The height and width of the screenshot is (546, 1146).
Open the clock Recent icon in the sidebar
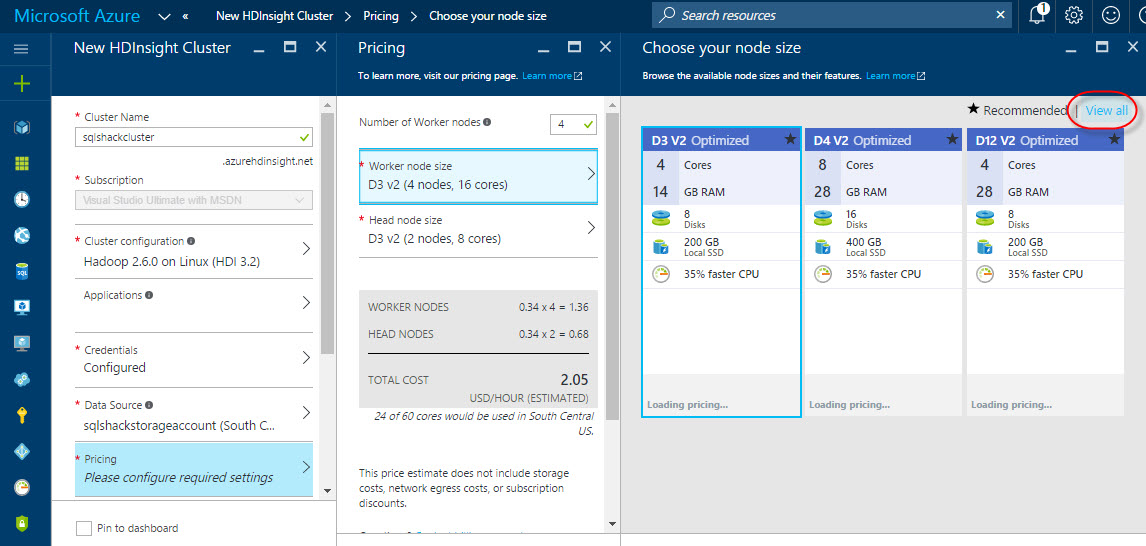[x=22, y=199]
